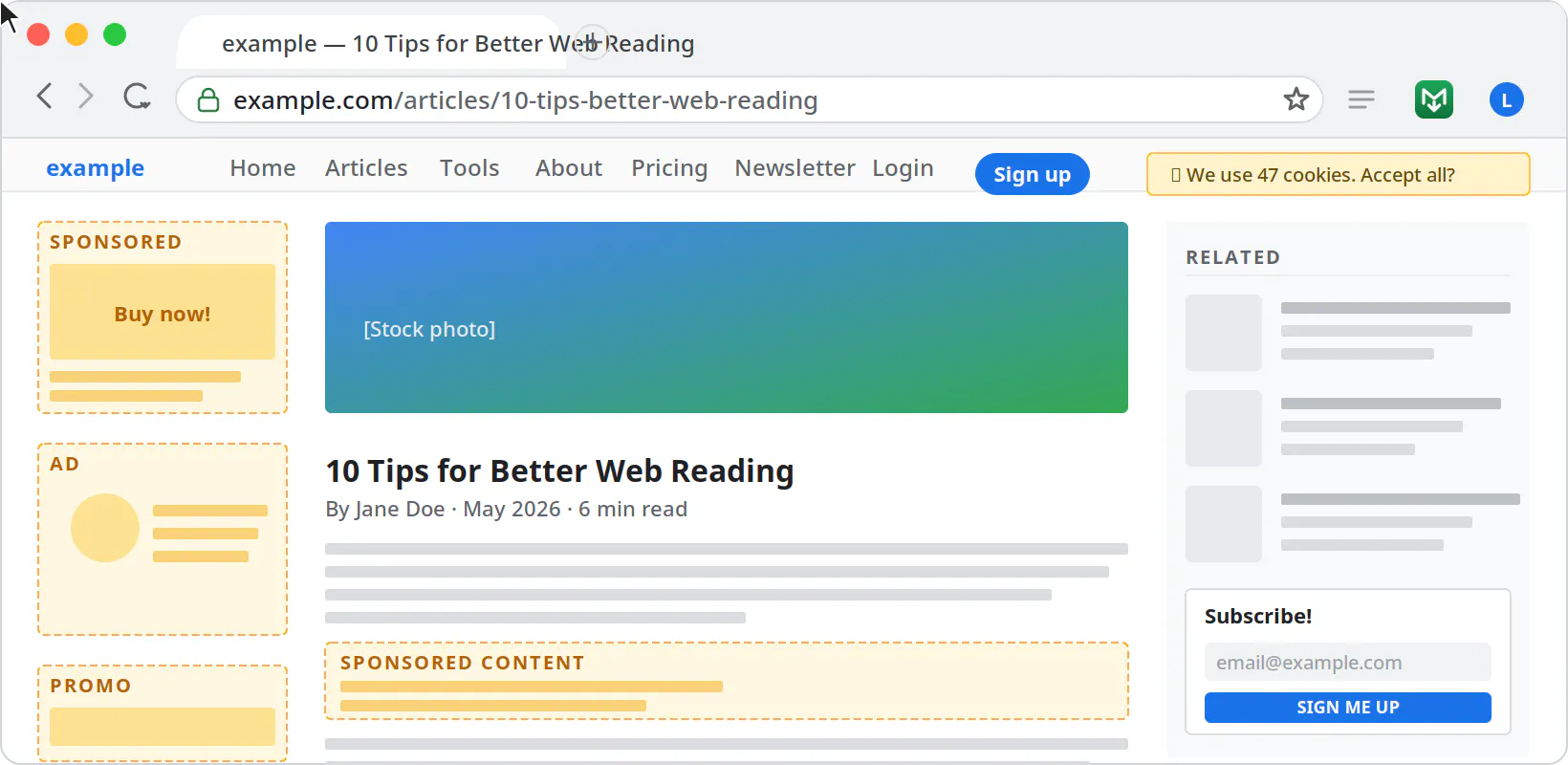Click the Buy now! sponsored ad
Image resolution: width=1568 pixels, height=765 pixels.
point(163,313)
